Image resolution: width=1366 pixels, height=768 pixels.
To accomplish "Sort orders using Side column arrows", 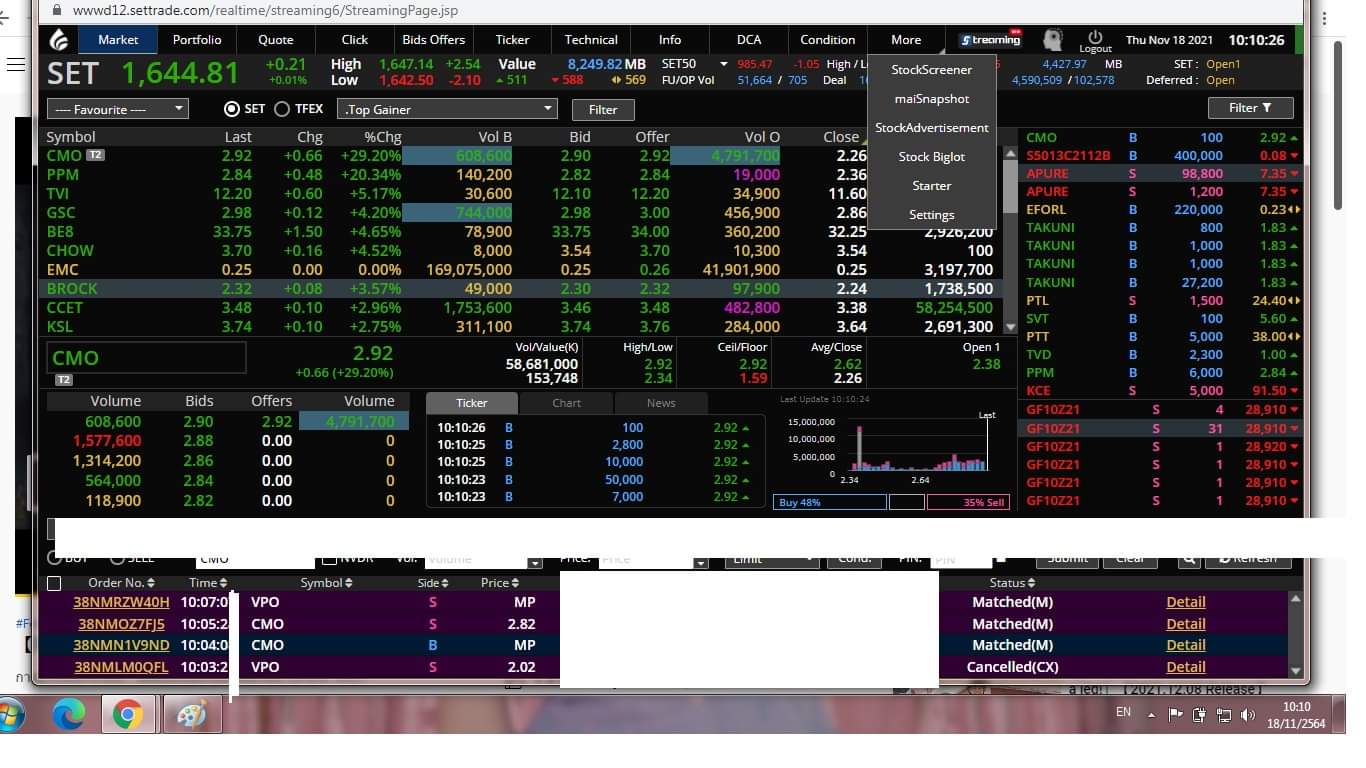I will pos(444,583).
